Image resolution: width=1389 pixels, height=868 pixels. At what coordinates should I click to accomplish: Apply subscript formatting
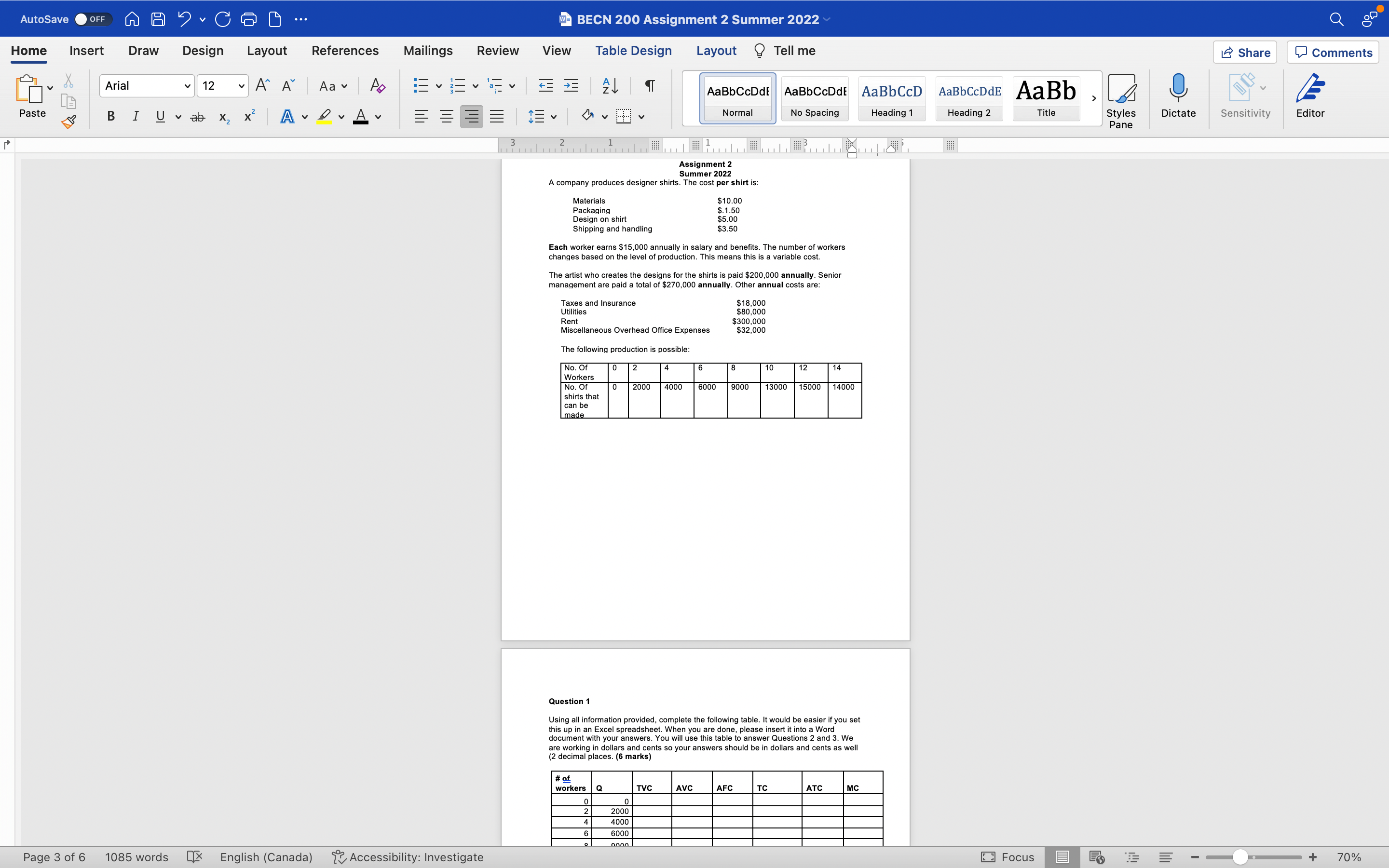pos(223,117)
